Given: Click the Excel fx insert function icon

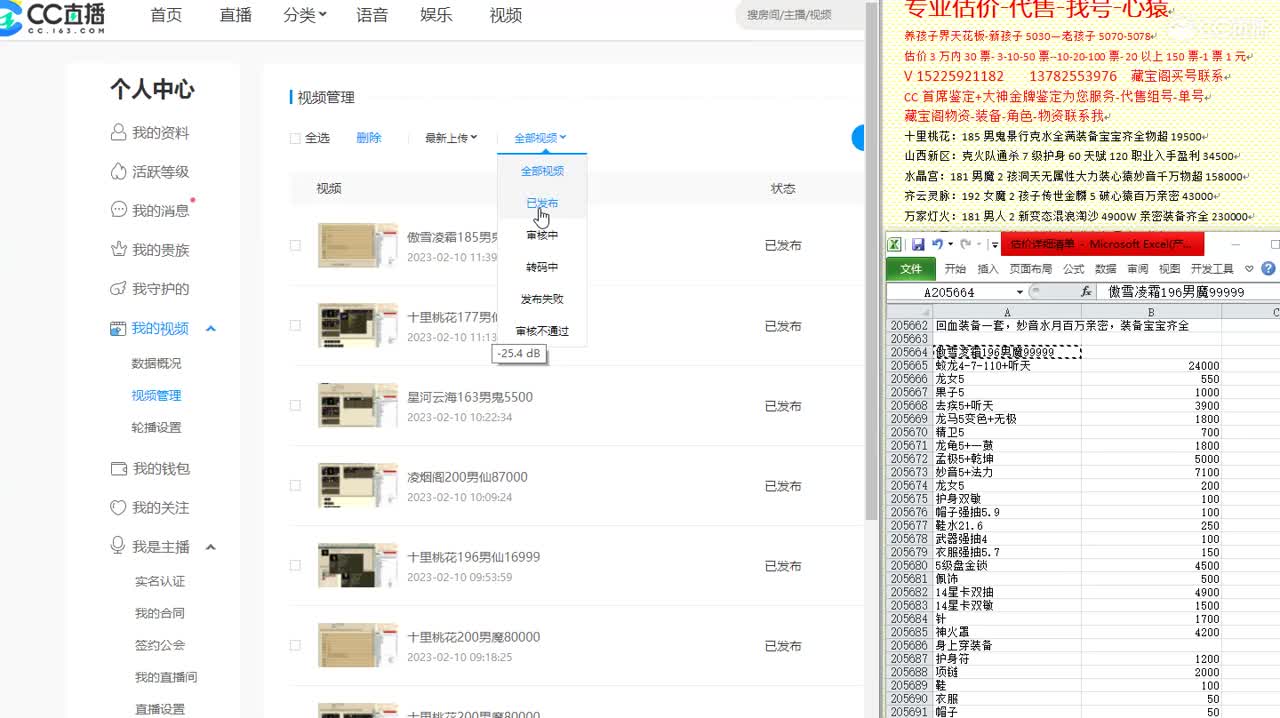Looking at the screenshot, I should pos(1087,292).
